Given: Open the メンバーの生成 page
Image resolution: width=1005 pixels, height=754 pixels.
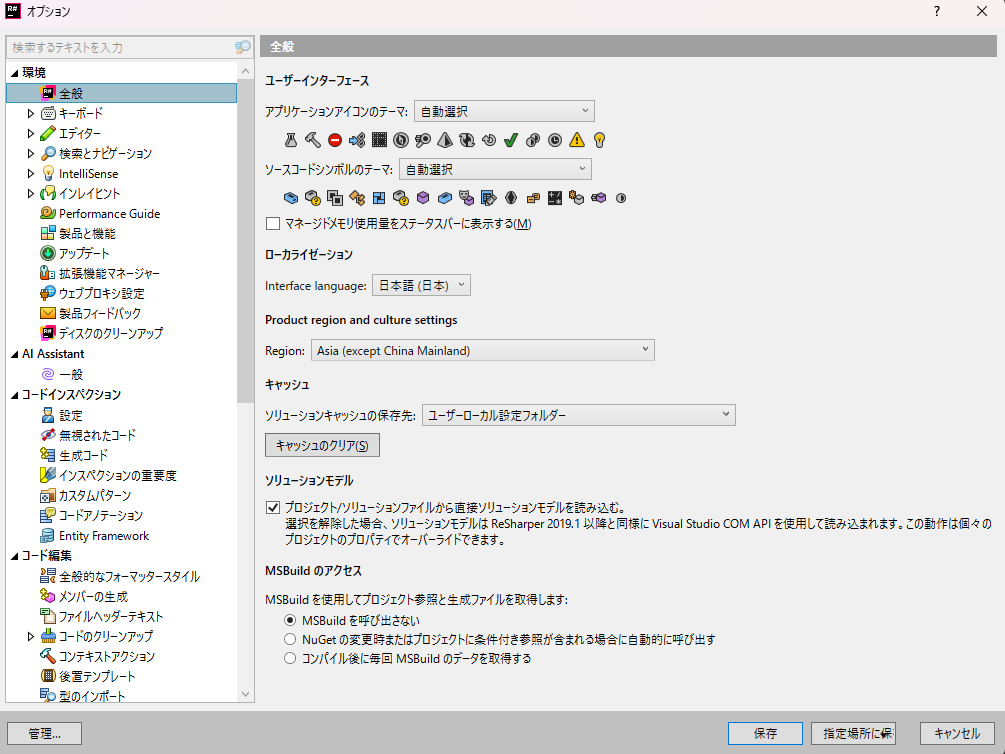Looking at the screenshot, I should click(94, 596).
